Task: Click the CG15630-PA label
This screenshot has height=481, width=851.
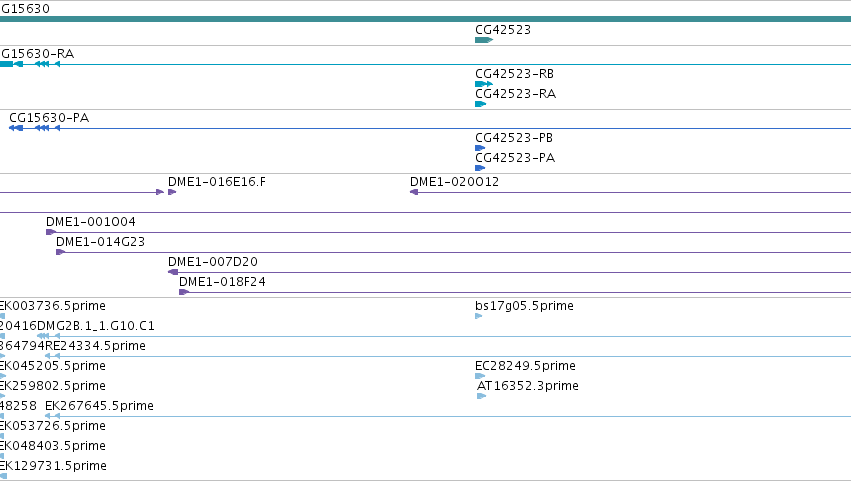Action: tap(49, 118)
